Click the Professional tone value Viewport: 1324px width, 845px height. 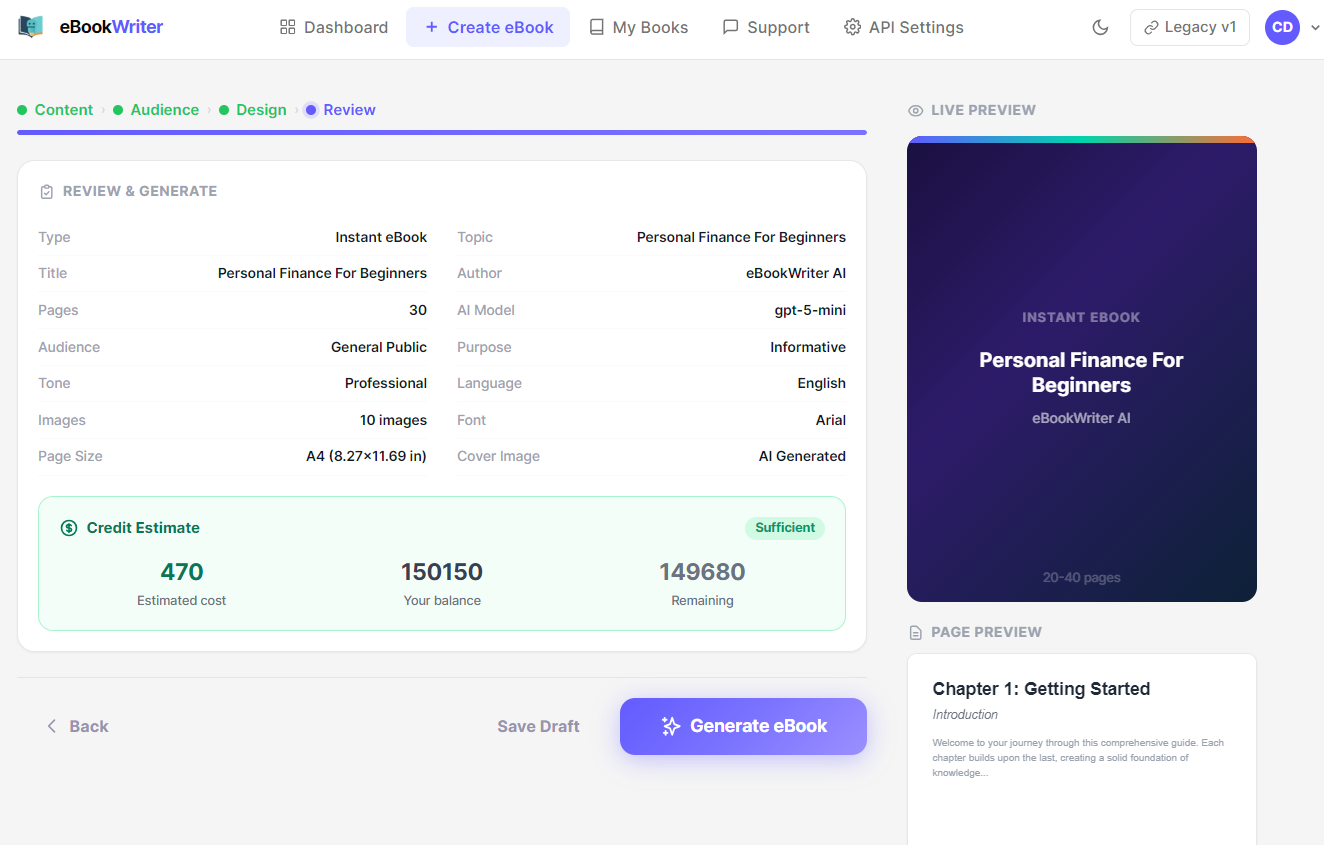(386, 383)
